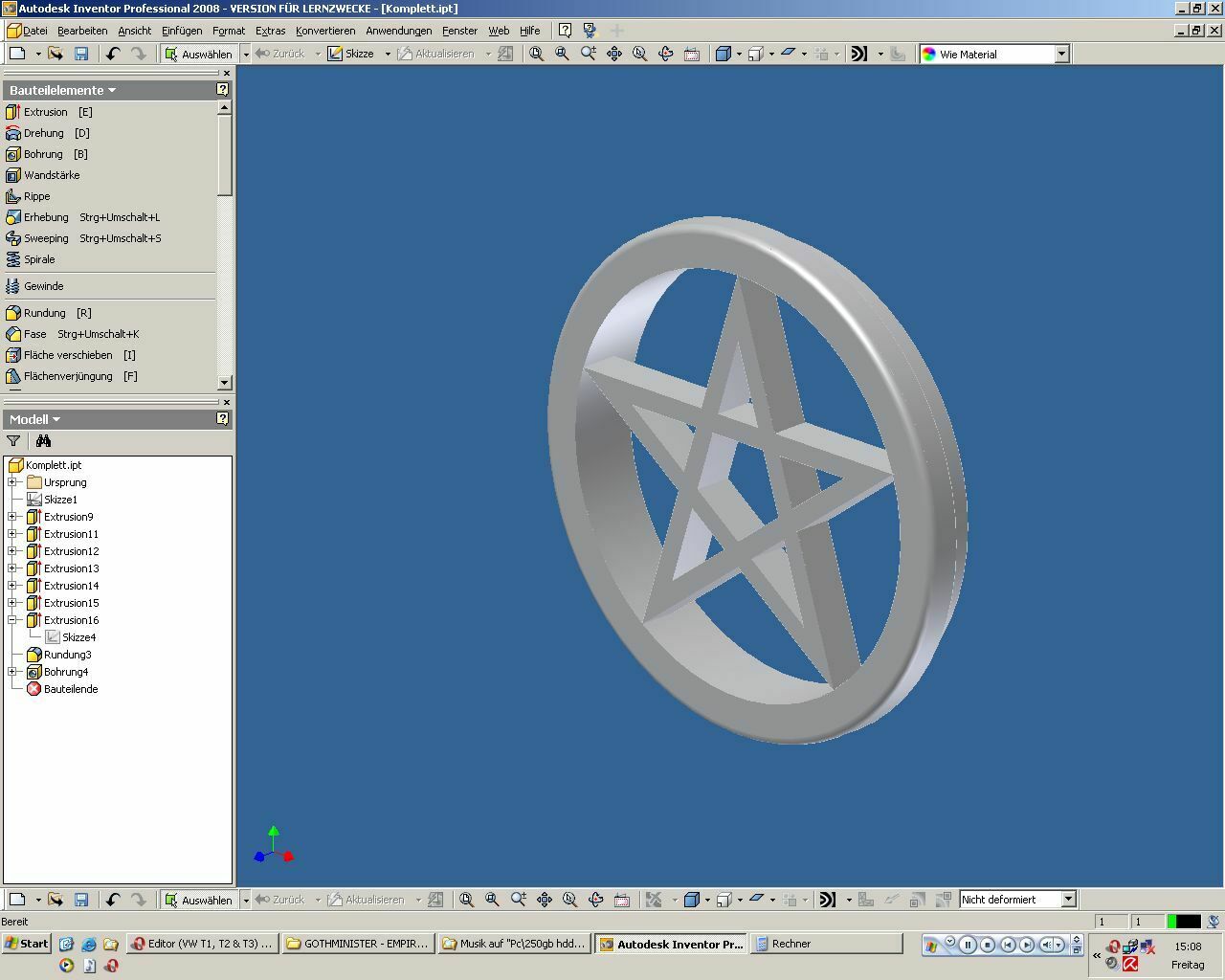The width and height of the screenshot is (1225, 980).
Task: Undo the last action in top toolbar
Action: point(113,55)
